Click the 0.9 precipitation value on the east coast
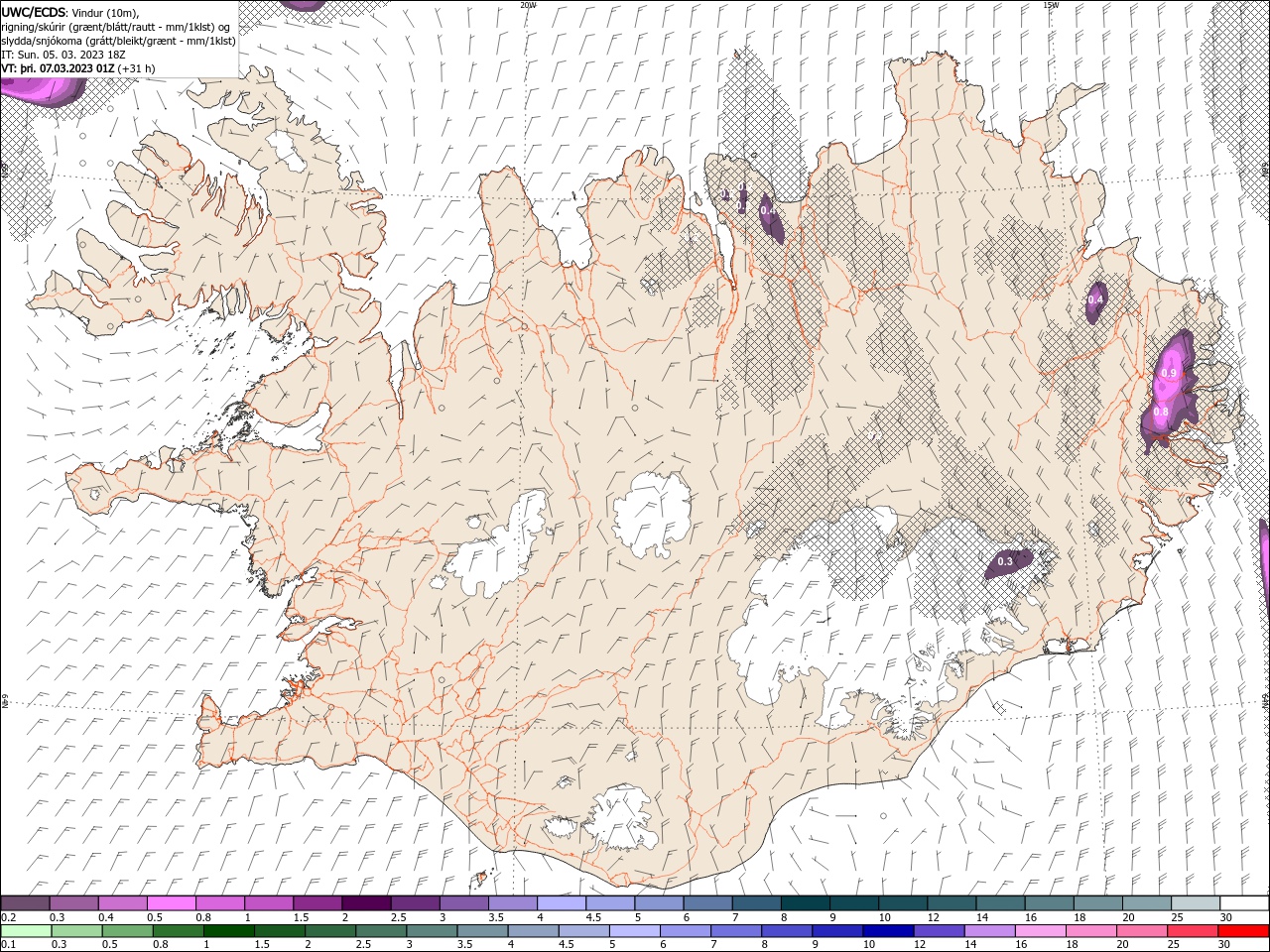The width and height of the screenshot is (1270, 952). tap(1169, 373)
